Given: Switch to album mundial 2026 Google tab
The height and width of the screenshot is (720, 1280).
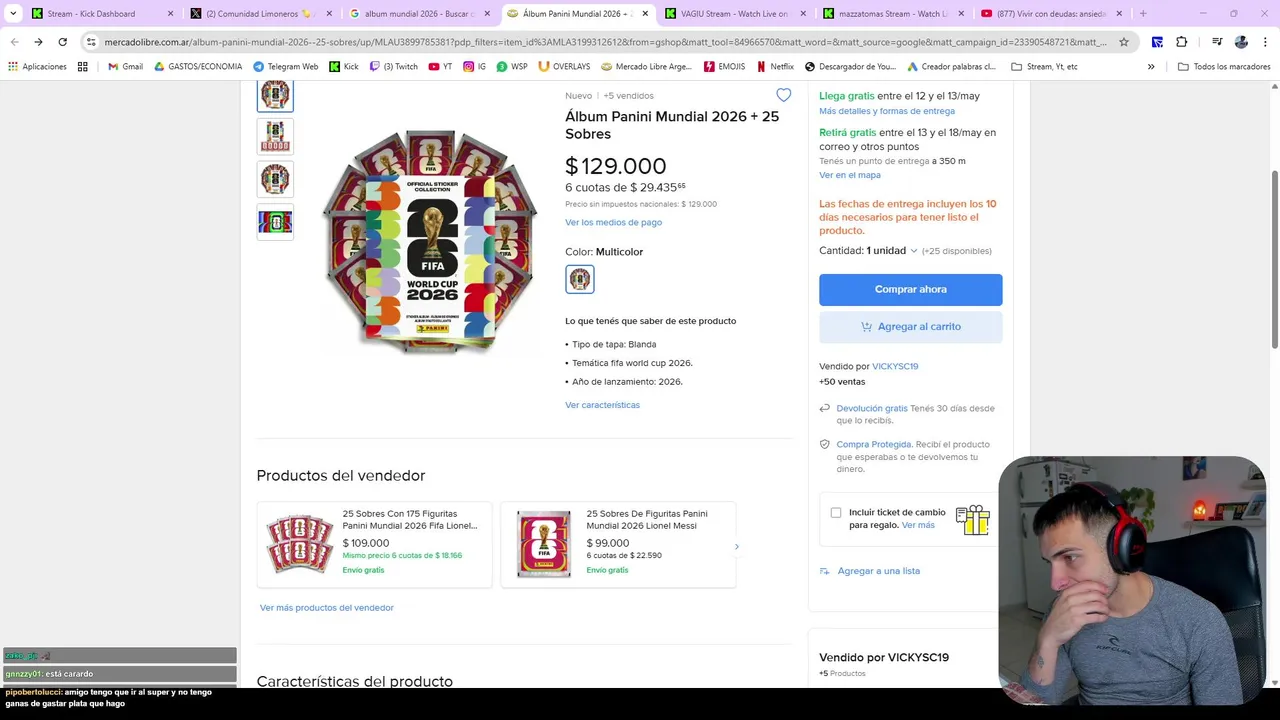Looking at the screenshot, I should tap(419, 14).
